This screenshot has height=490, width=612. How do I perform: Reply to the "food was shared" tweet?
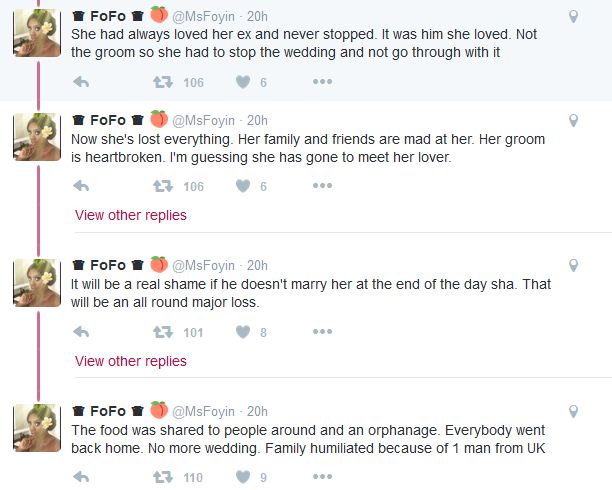(x=82, y=478)
